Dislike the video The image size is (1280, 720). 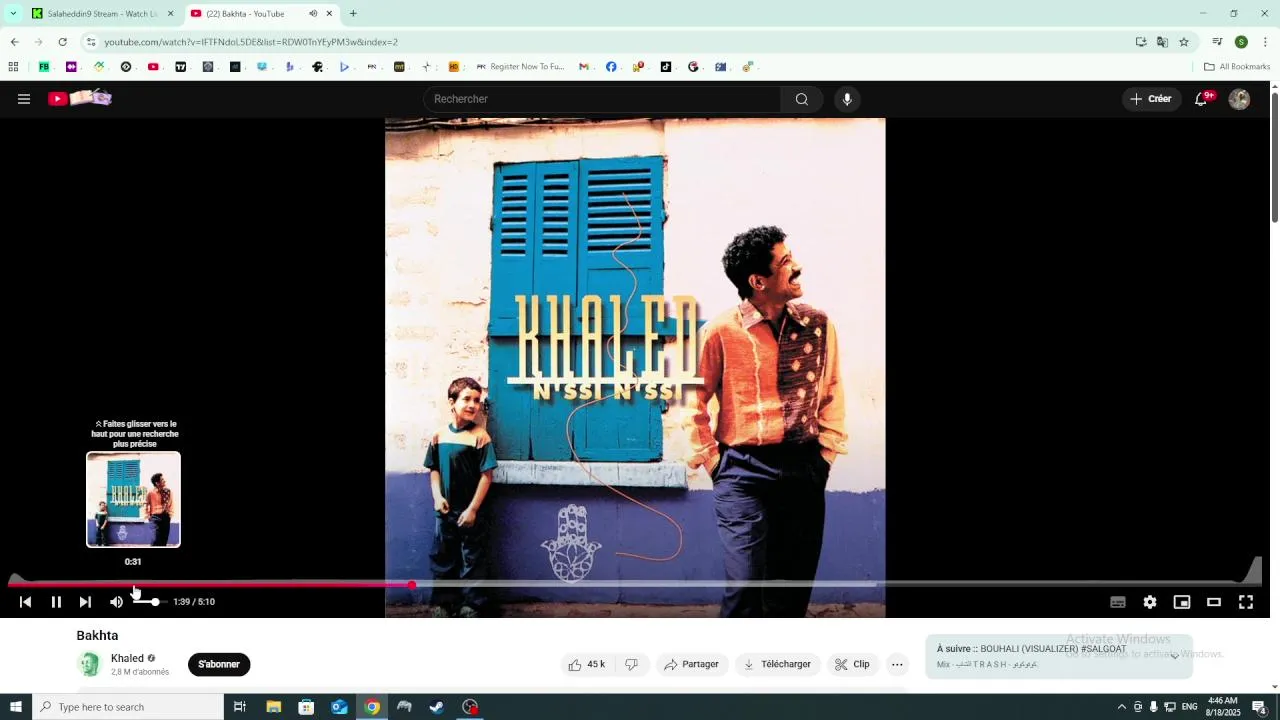coord(632,664)
